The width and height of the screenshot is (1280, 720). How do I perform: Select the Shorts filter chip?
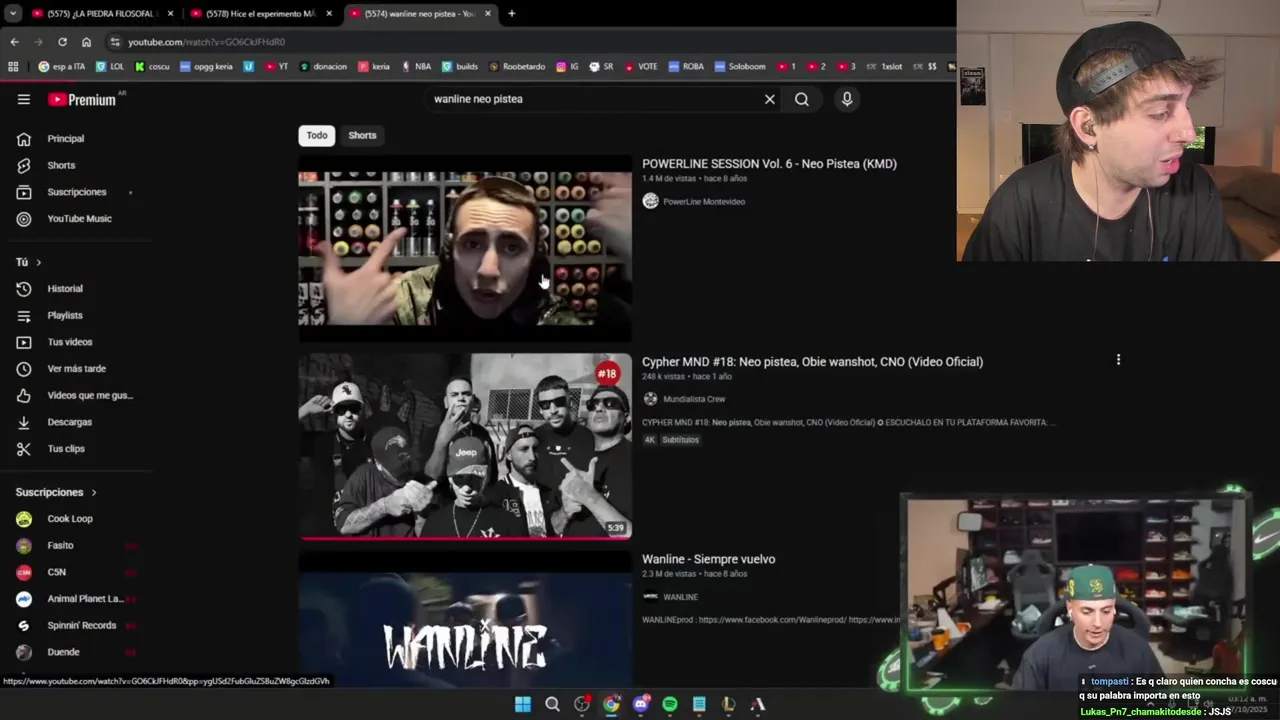coord(362,135)
